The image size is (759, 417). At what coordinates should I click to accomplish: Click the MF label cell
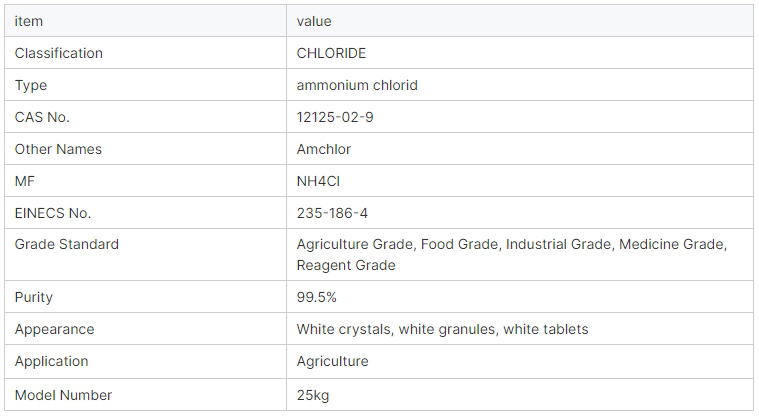145,181
